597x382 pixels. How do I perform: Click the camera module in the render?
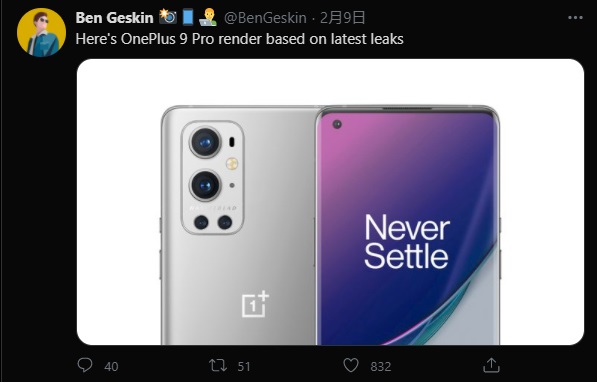pyautogui.click(x=212, y=177)
